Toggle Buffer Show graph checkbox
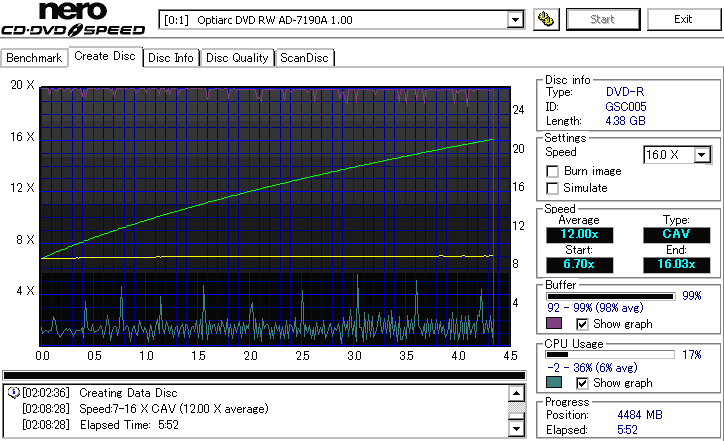The height and width of the screenshot is (441, 724). click(582, 324)
